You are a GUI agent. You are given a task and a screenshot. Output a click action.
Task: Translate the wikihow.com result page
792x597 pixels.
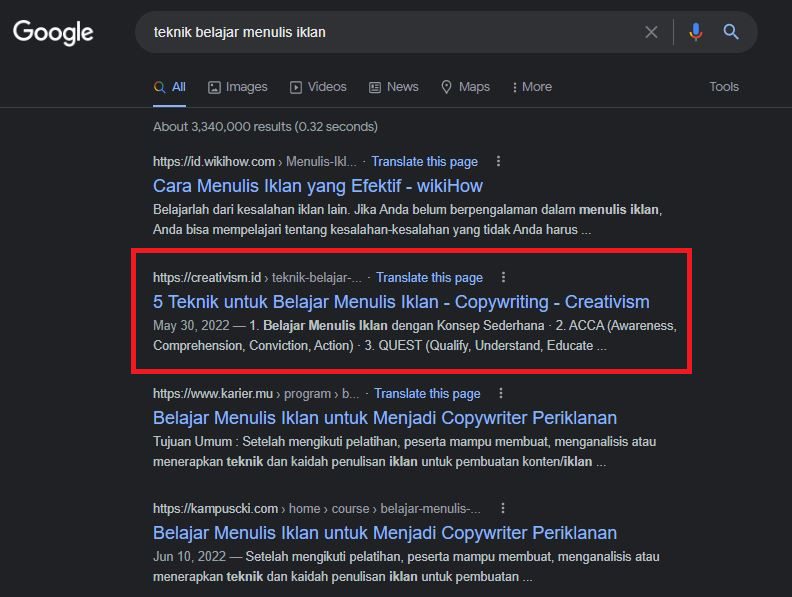tap(424, 162)
